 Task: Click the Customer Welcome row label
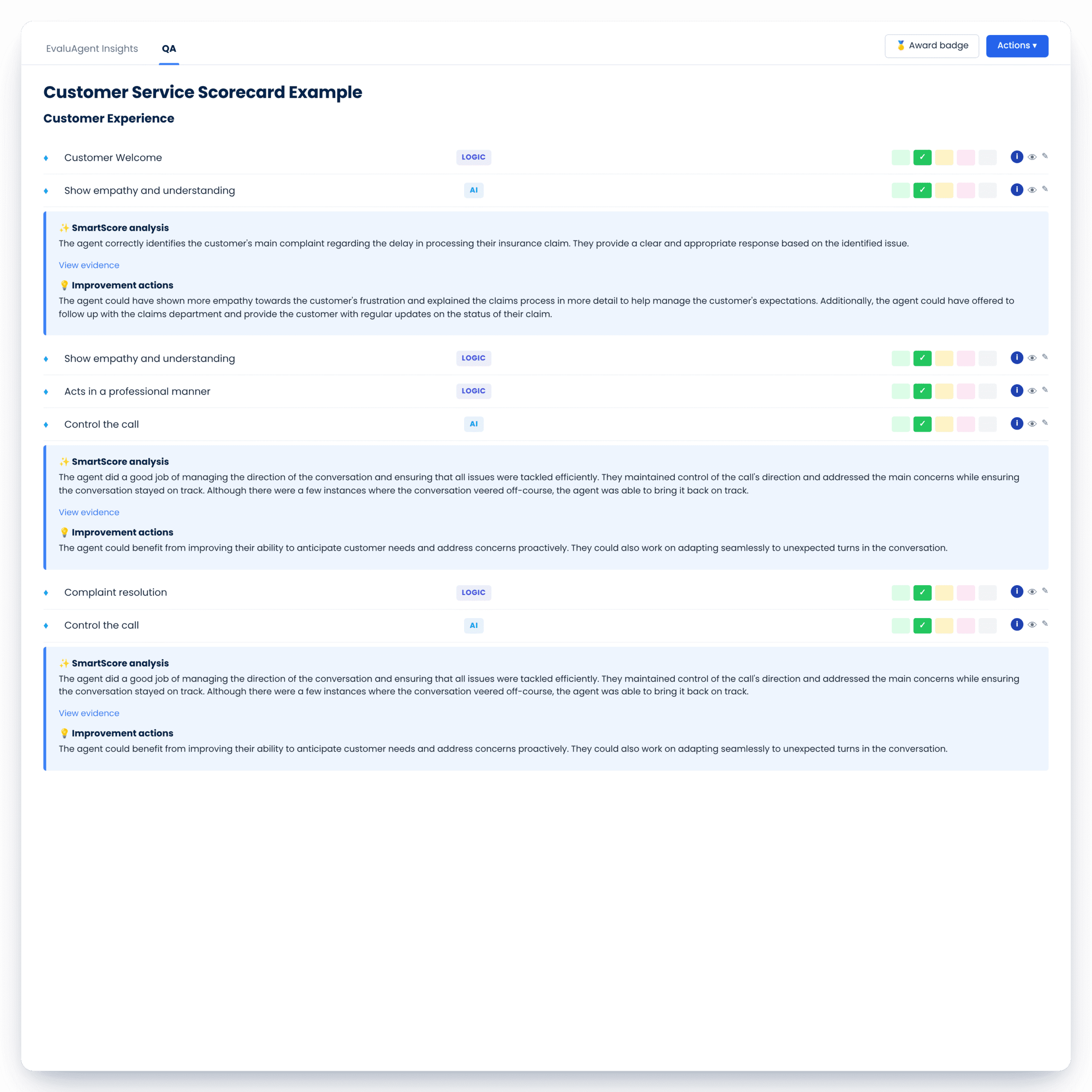coord(113,158)
